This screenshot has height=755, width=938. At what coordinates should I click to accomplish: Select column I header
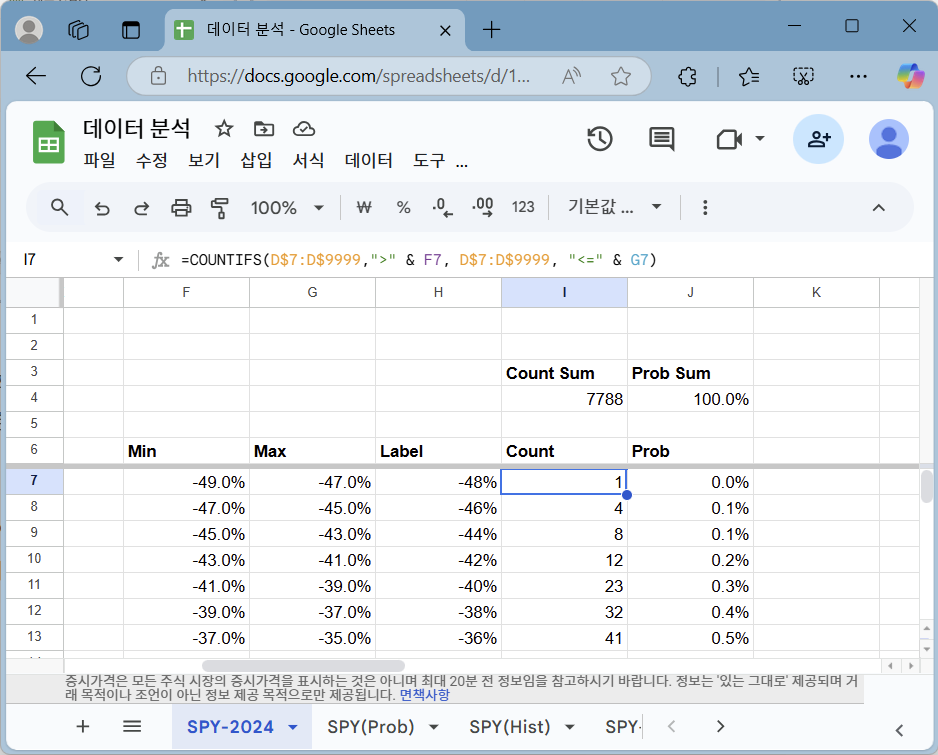click(x=564, y=293)
